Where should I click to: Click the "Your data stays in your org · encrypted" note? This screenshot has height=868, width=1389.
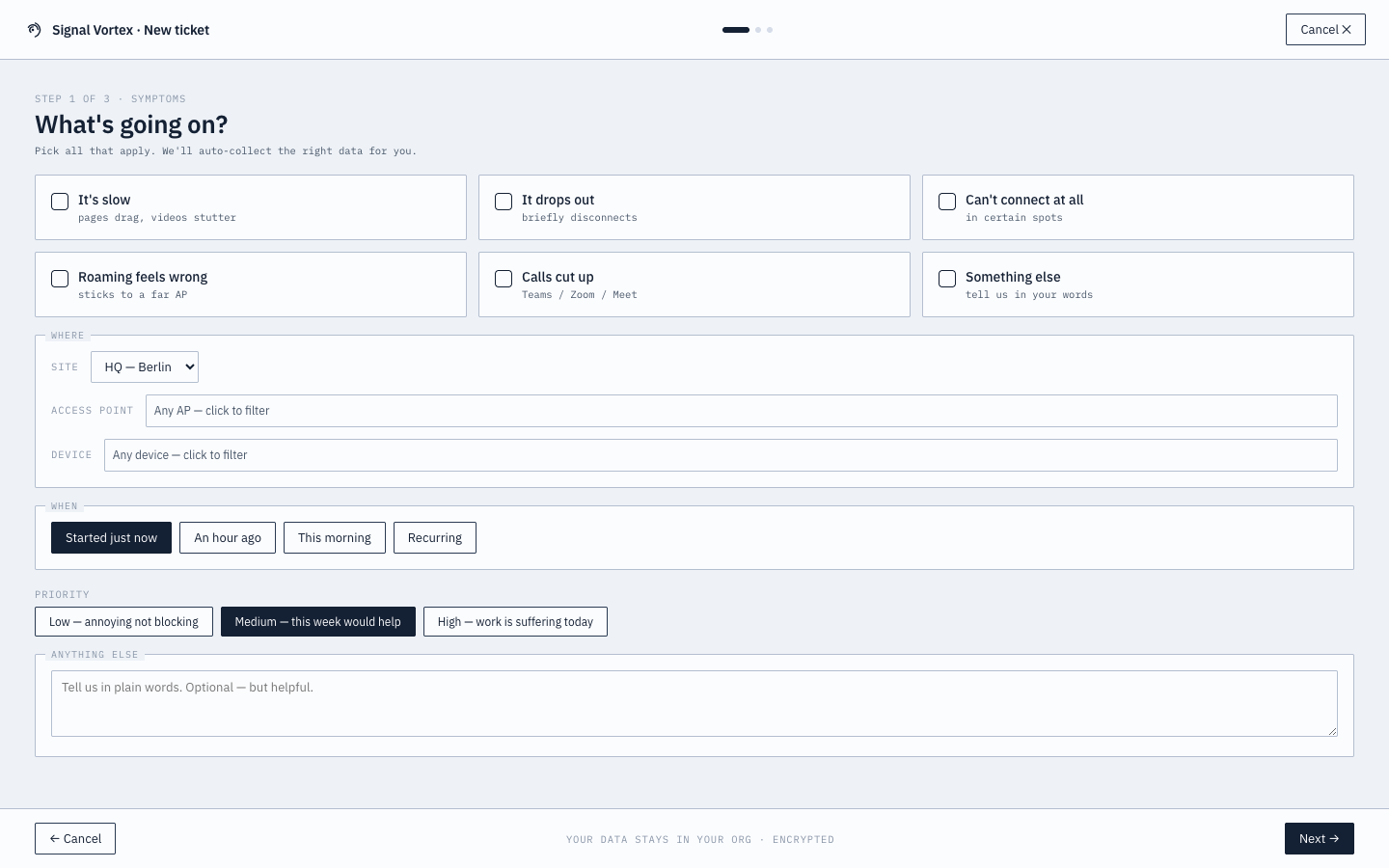[700, 840]
